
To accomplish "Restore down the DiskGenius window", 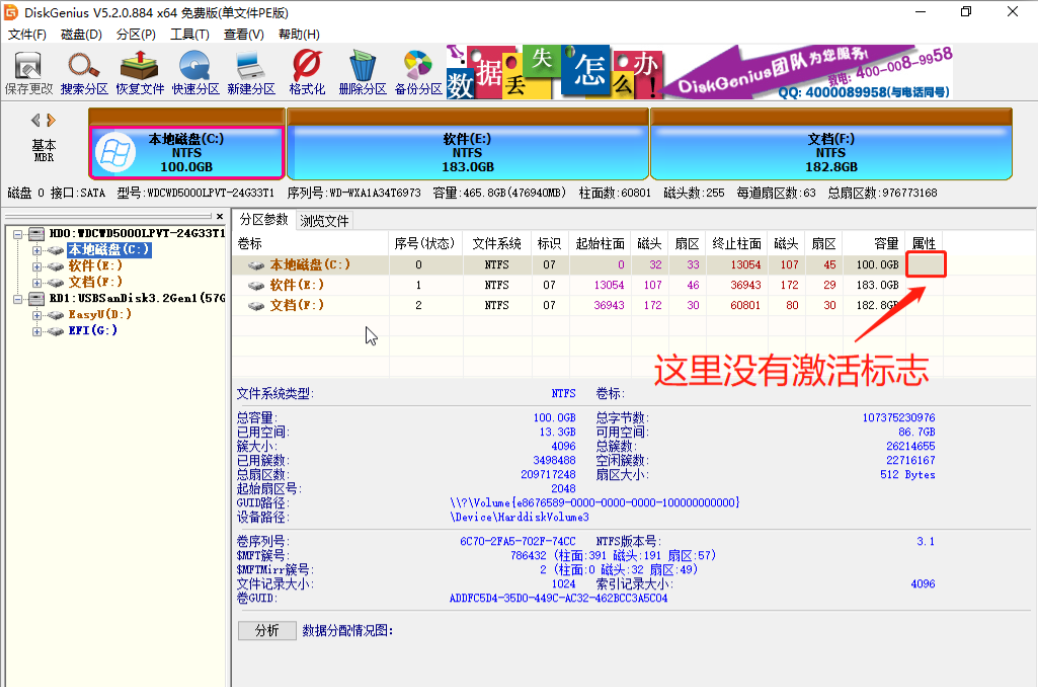I will [966, 12].
